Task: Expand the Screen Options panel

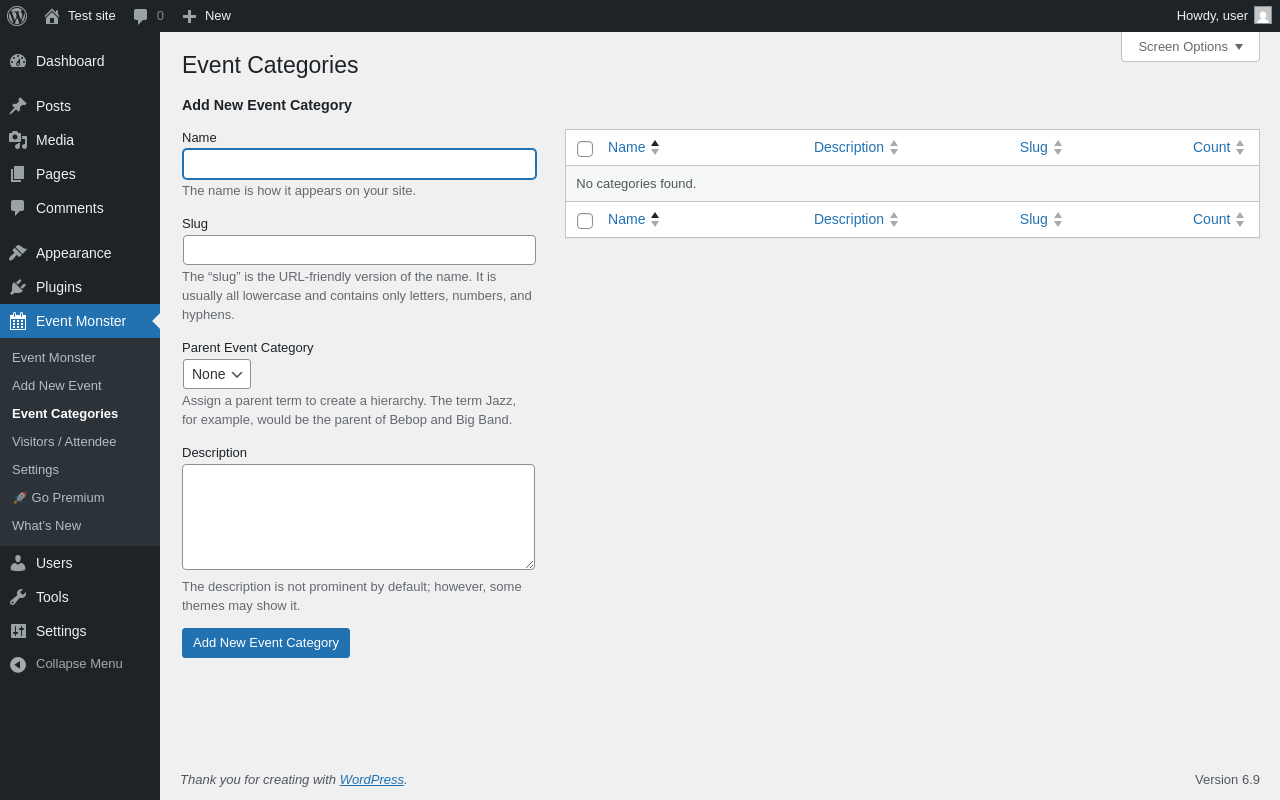Action: [x=1190, y=46]
